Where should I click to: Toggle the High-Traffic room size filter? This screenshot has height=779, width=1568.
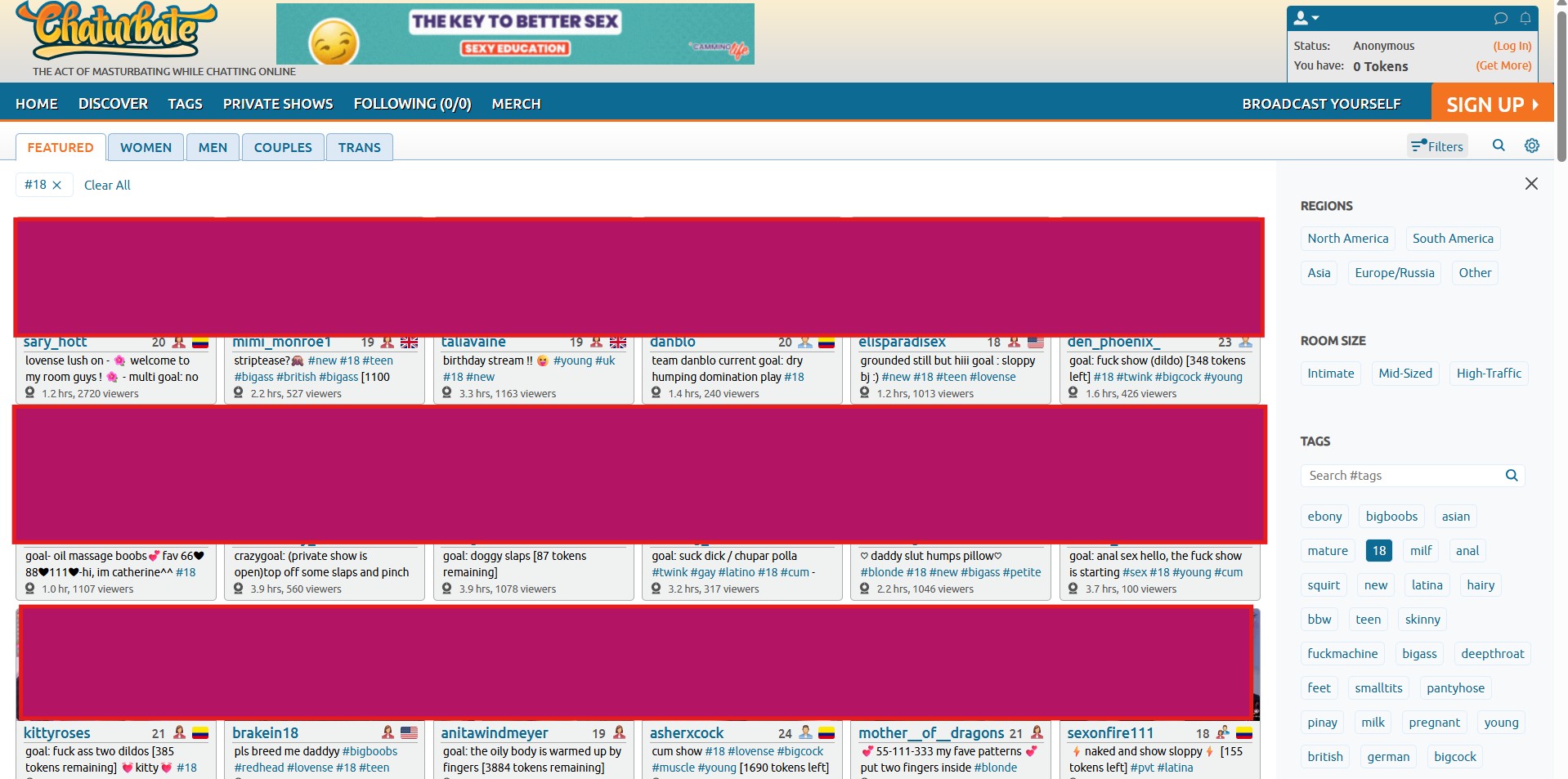[1488, 373]
